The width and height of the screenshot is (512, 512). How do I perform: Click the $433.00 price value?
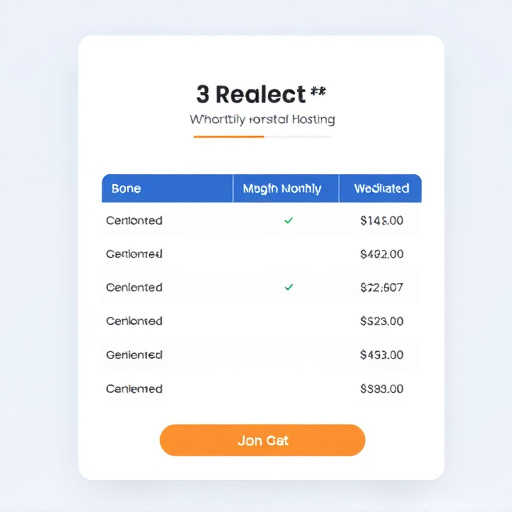coord(382,355)
